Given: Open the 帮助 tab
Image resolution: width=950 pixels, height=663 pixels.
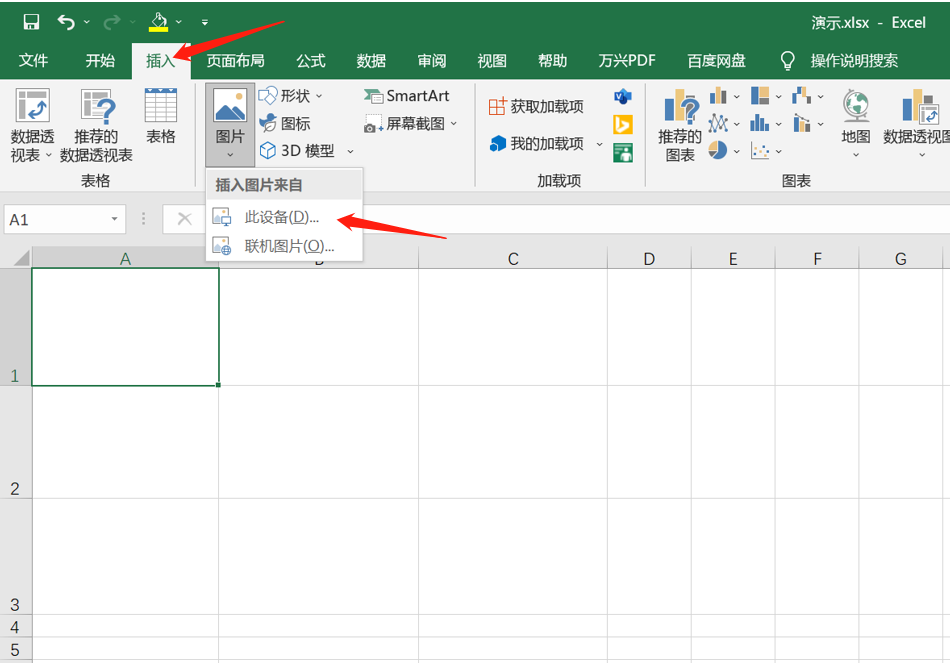Looking at the screenshot, I should 553,61.
